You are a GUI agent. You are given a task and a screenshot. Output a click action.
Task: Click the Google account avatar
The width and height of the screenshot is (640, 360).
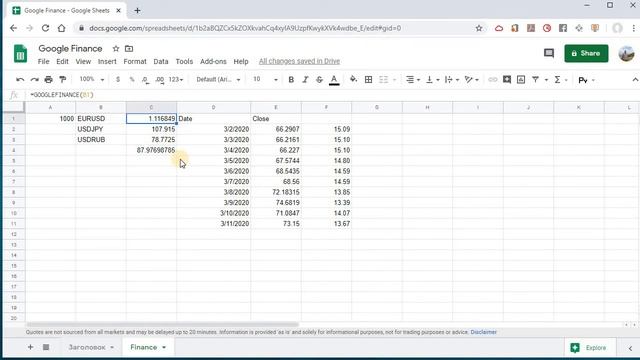click(627, 53)
